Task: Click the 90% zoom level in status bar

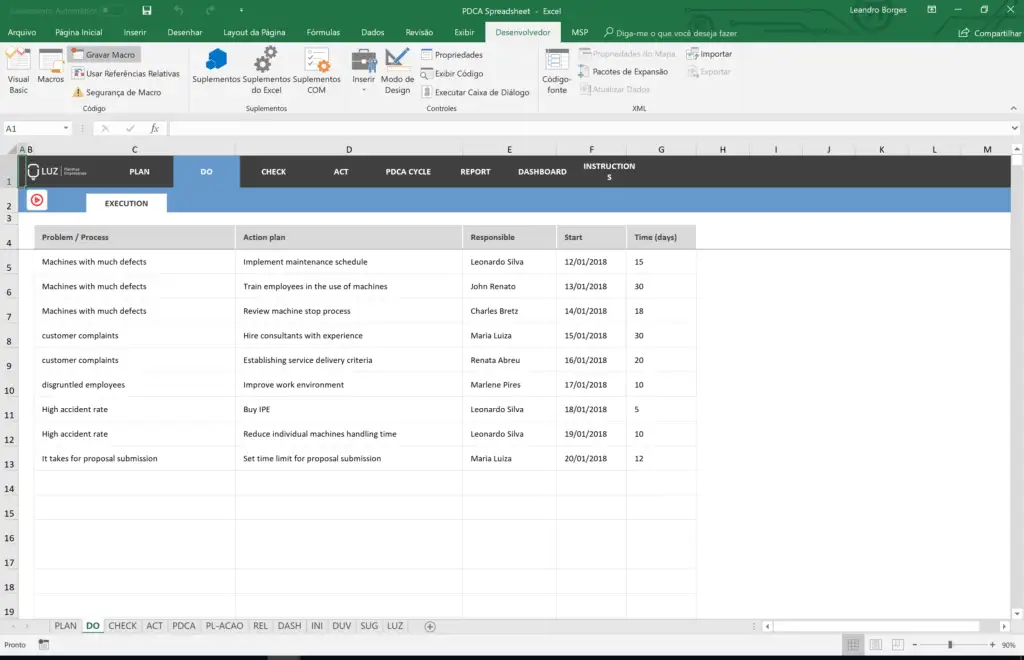Action: 1008,645
